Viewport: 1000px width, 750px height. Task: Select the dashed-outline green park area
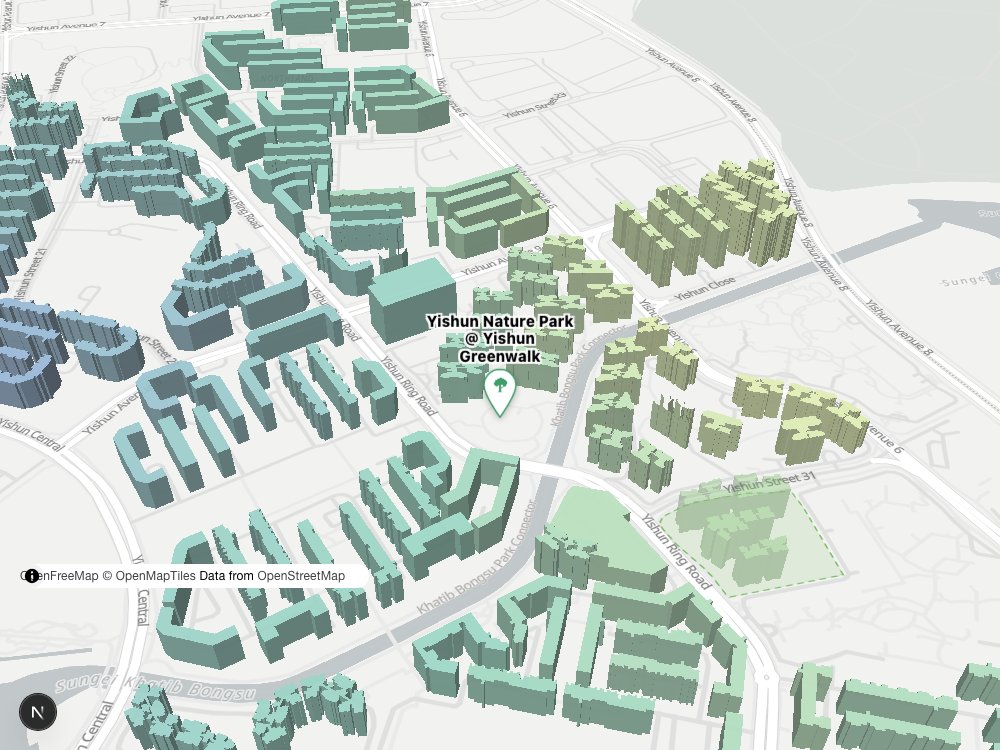pos(753,541)
